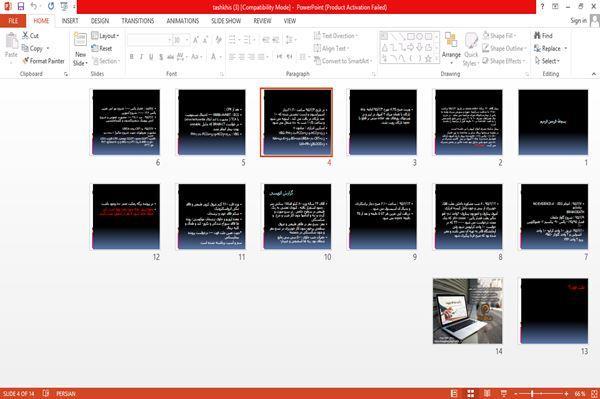The width and height of the screenshot is (600, 399).
Task: Switch to the SLIDE SHOW tab
Action: (226, 21)
